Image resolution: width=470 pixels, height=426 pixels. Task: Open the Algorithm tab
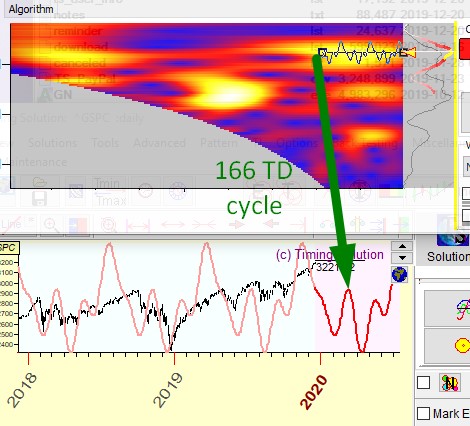[x=31, y=9]
